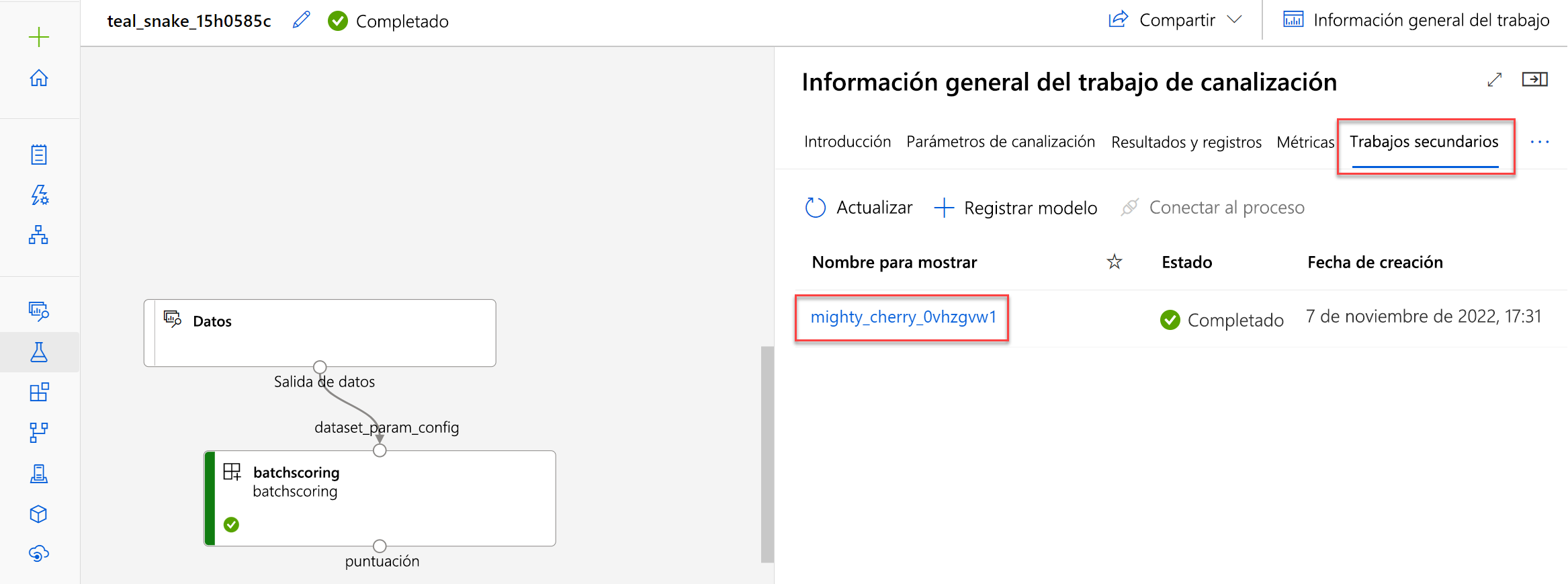Open Resultados y registros tab
The width and height of the screenshot is (1568, 584).
pos(1186,142)
